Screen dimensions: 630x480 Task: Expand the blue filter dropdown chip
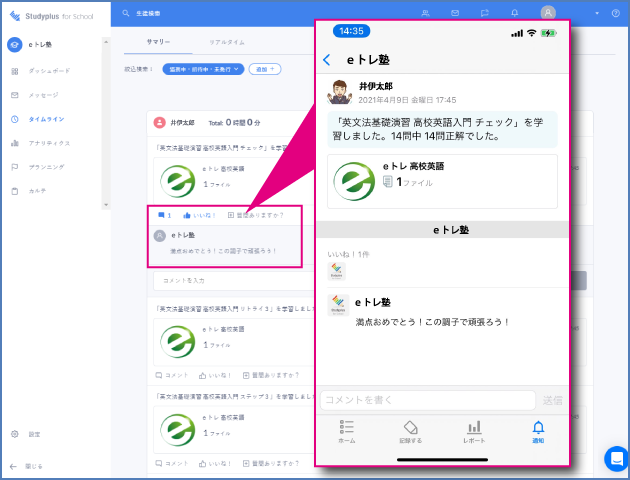coord(203,69)
